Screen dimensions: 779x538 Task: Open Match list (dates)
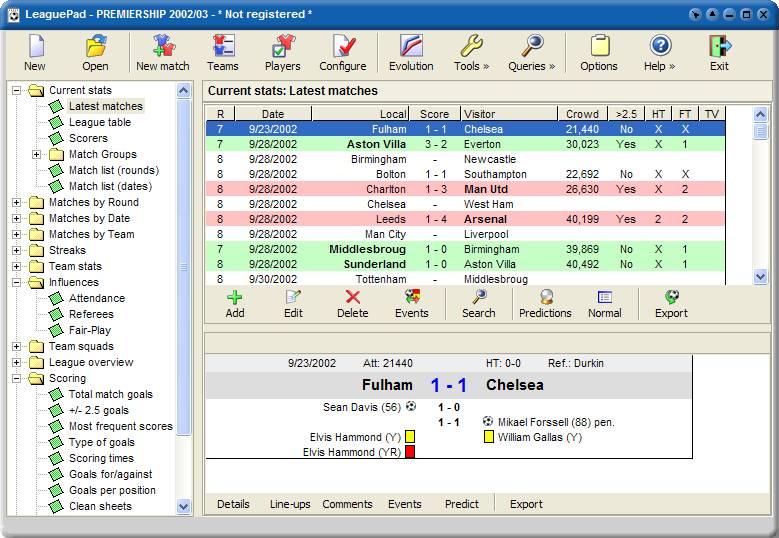tap(110, 186)
